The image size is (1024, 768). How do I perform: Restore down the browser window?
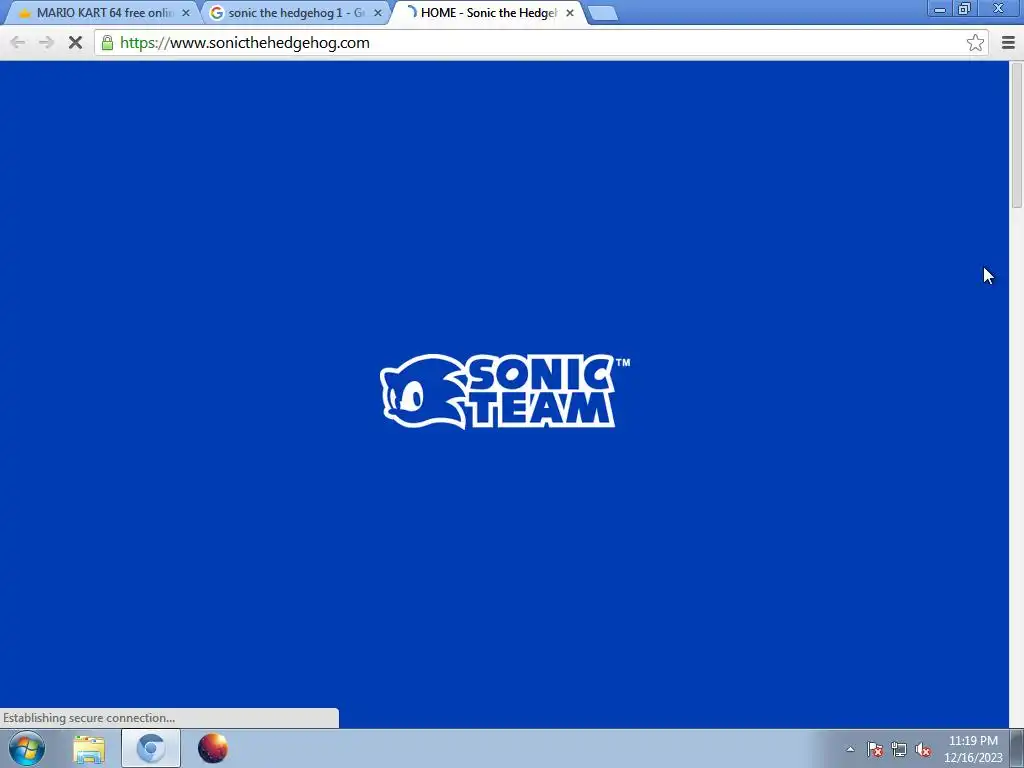(x=965, y=8)
